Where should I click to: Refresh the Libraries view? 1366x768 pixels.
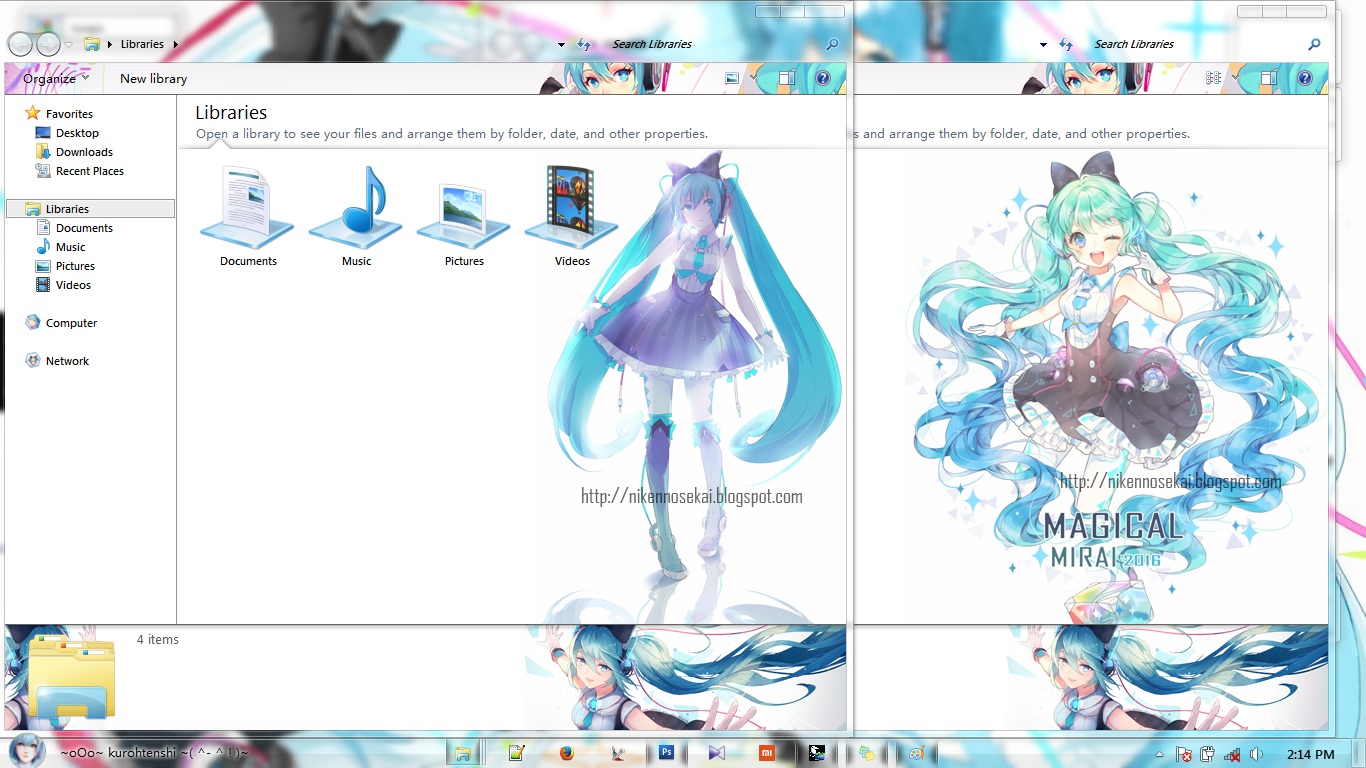point(585,44)
